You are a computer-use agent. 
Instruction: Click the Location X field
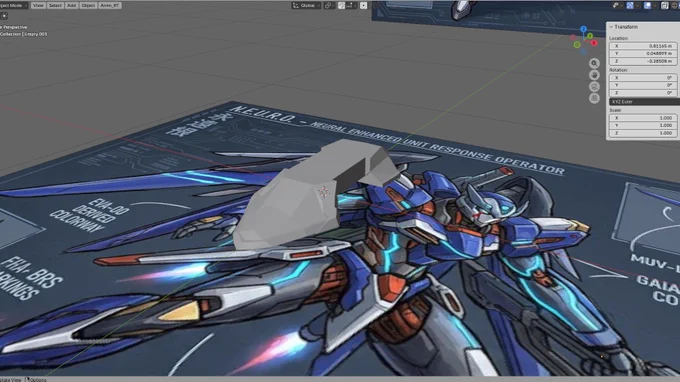643,46
